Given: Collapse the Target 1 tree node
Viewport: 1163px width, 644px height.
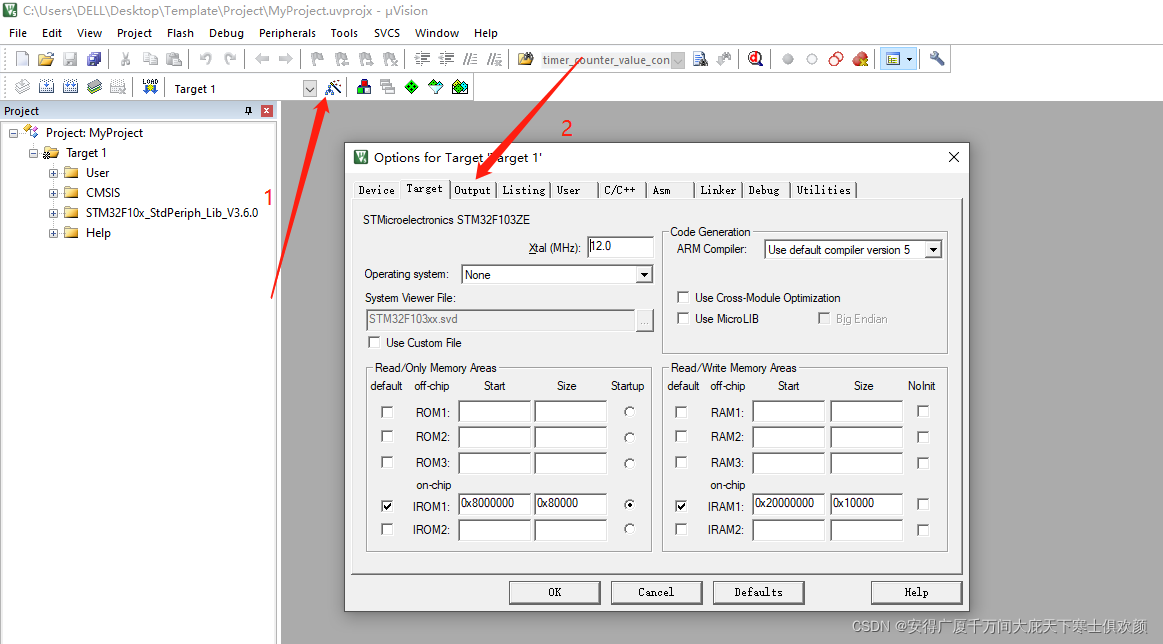Looking at the screenshot, I should pos(33,153).
